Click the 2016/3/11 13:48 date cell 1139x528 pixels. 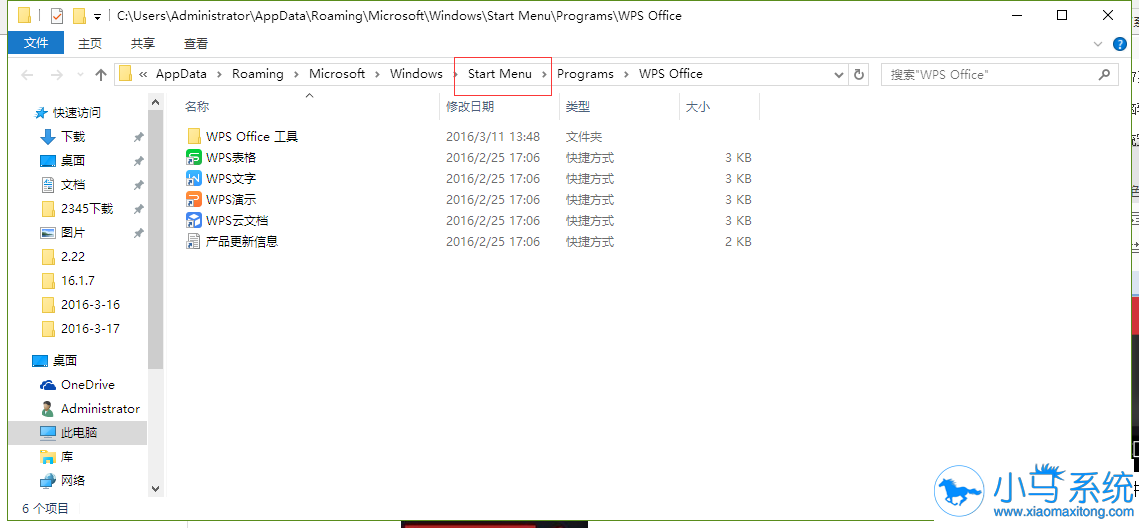tap(493, 137)
